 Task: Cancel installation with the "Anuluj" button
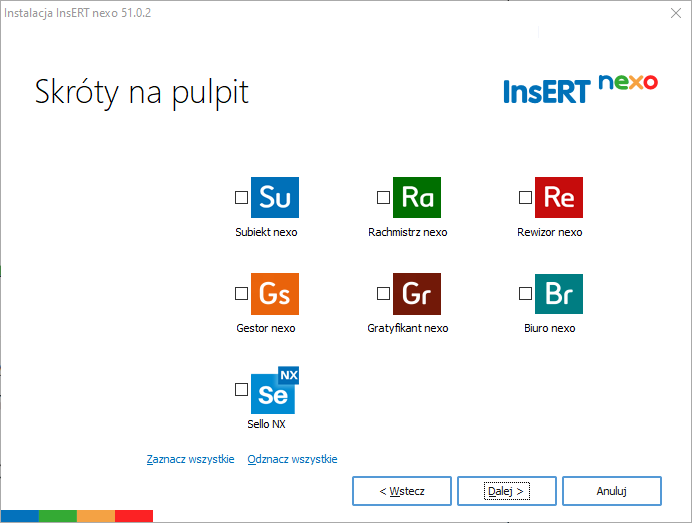point(612,491)
